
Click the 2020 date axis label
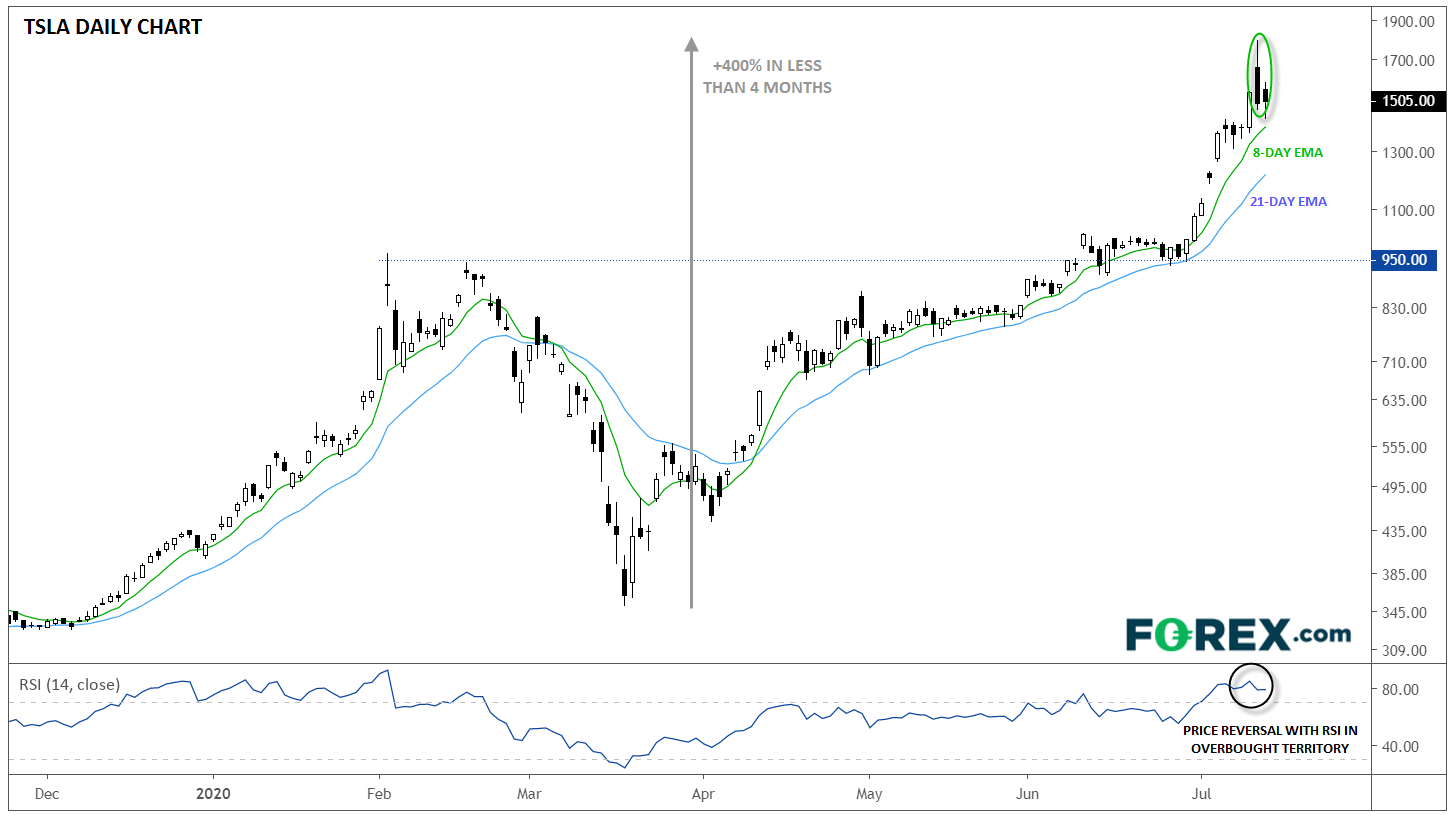213,794
